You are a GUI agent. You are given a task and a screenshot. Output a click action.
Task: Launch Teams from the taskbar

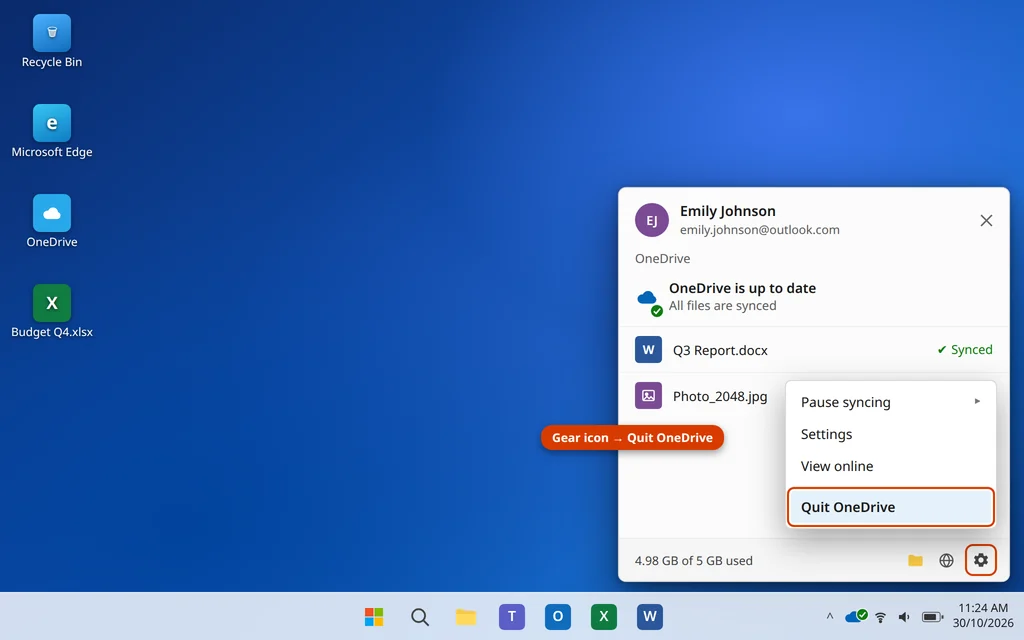coord(511,616)
